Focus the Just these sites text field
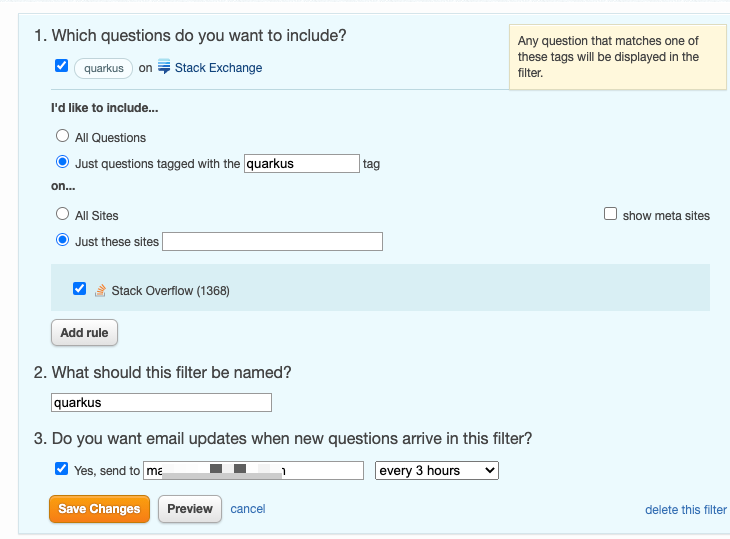This screenshot has height=539, width=730. 272,241
